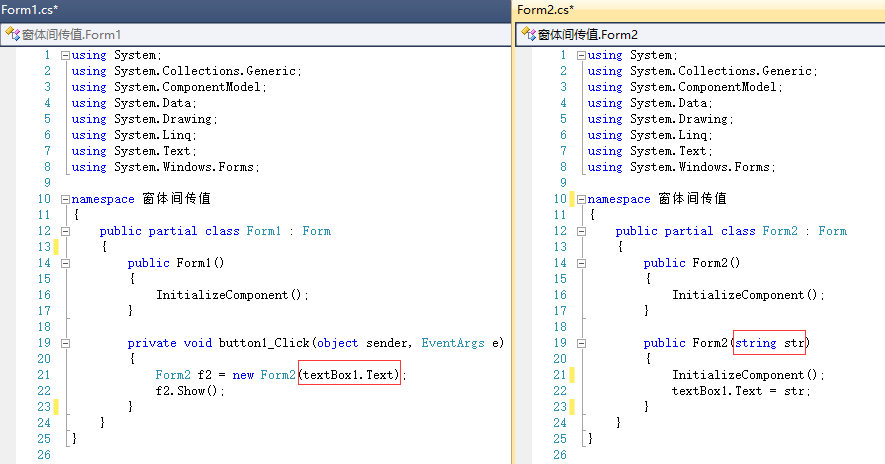Click 'public partial class Form1 : Form' line
This screenshot has height=464, width=885.
click(215, 231)
